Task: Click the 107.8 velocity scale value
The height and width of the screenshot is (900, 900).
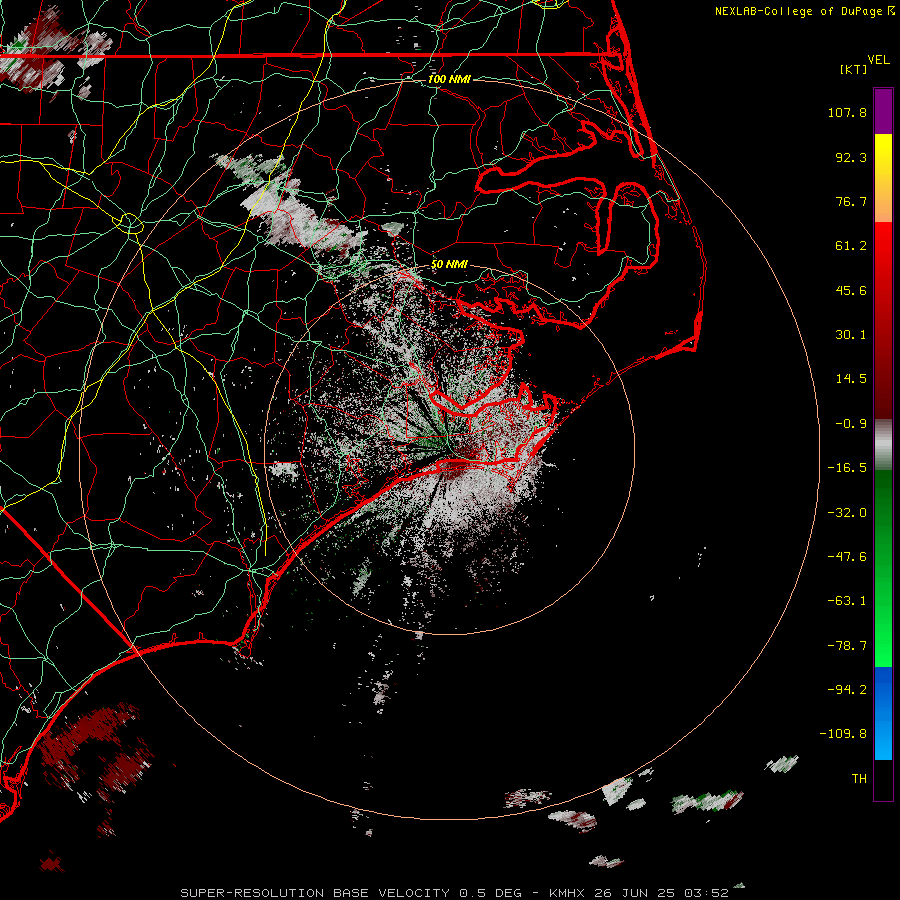Action: click(x=847, y=112)
